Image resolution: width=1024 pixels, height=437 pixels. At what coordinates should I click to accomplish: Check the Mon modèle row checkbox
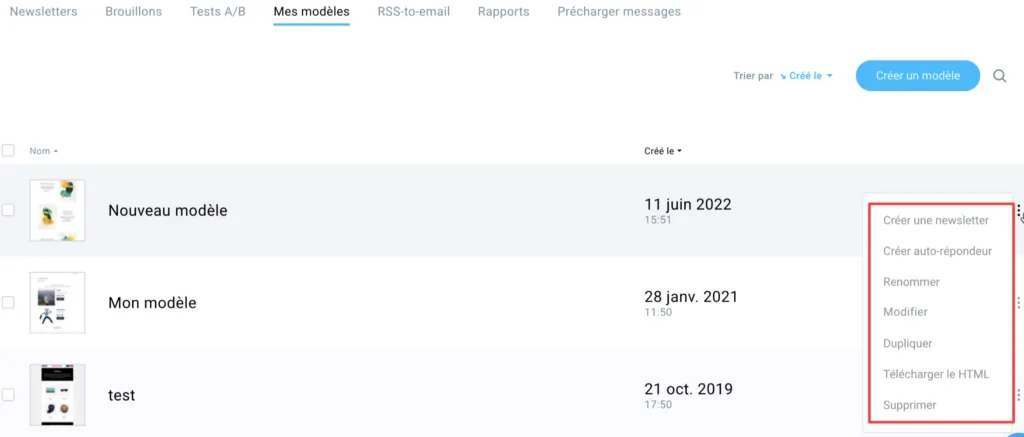tap(8, 302)
